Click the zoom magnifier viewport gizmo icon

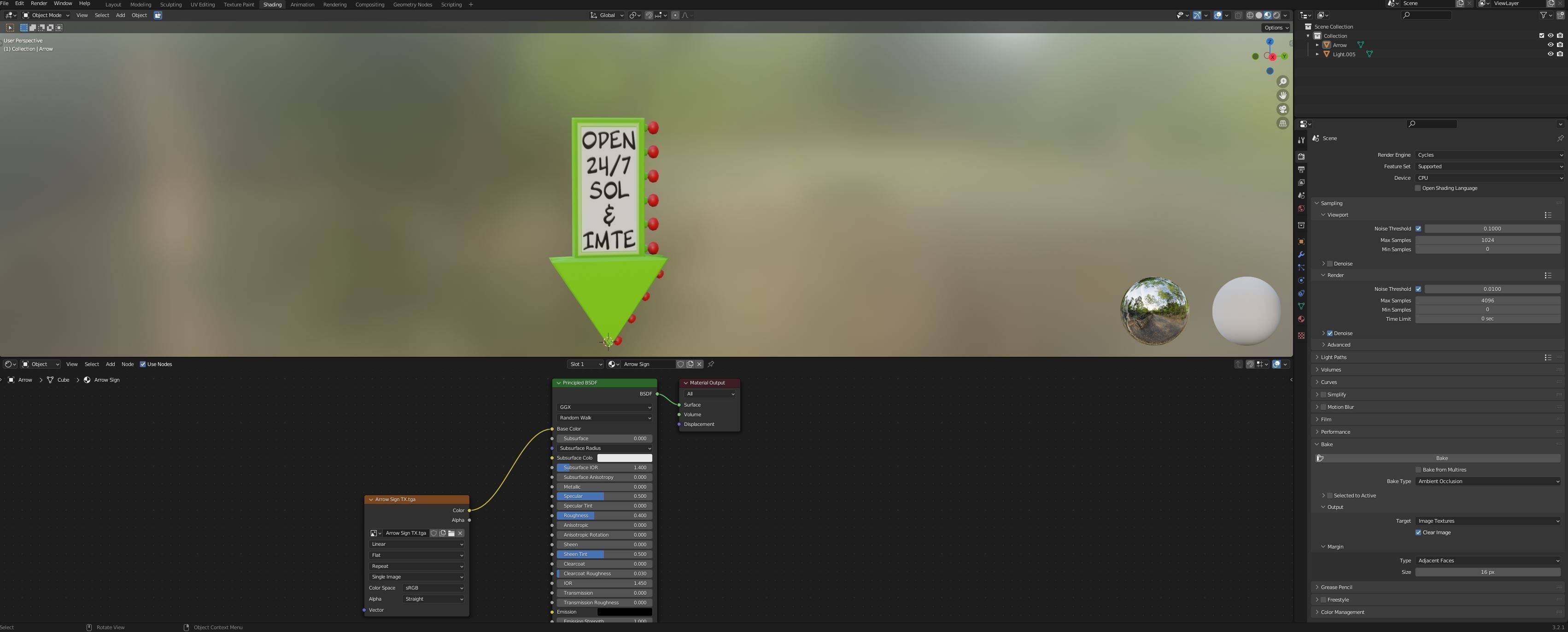point(1282,82)
